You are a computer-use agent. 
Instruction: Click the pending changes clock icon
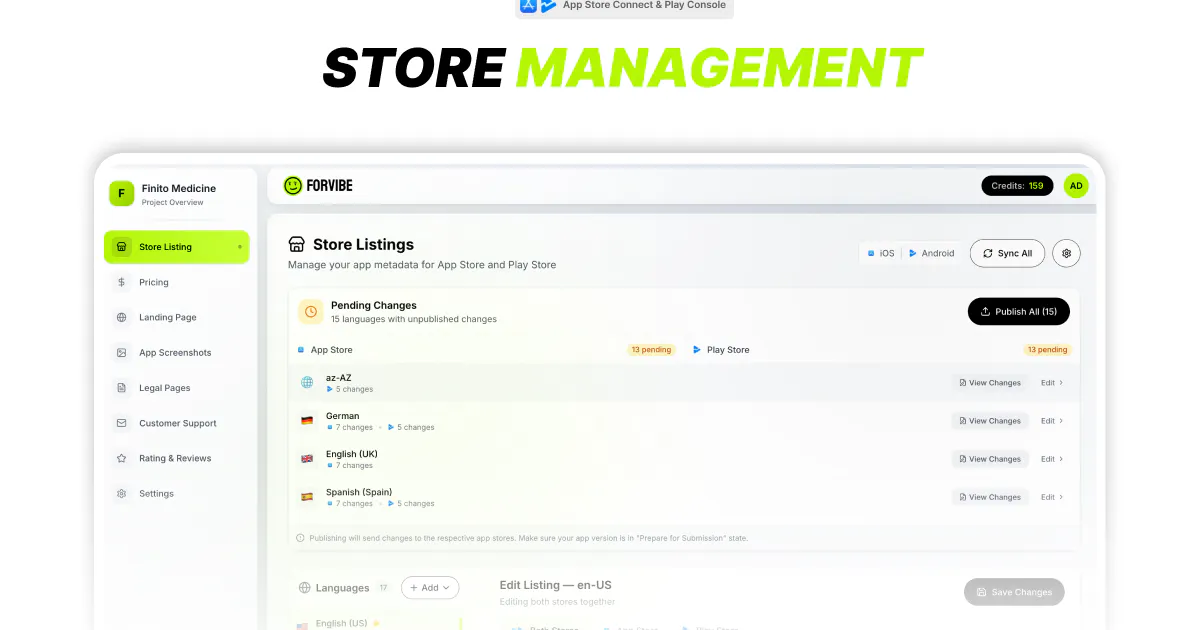(x=311, y=312)
